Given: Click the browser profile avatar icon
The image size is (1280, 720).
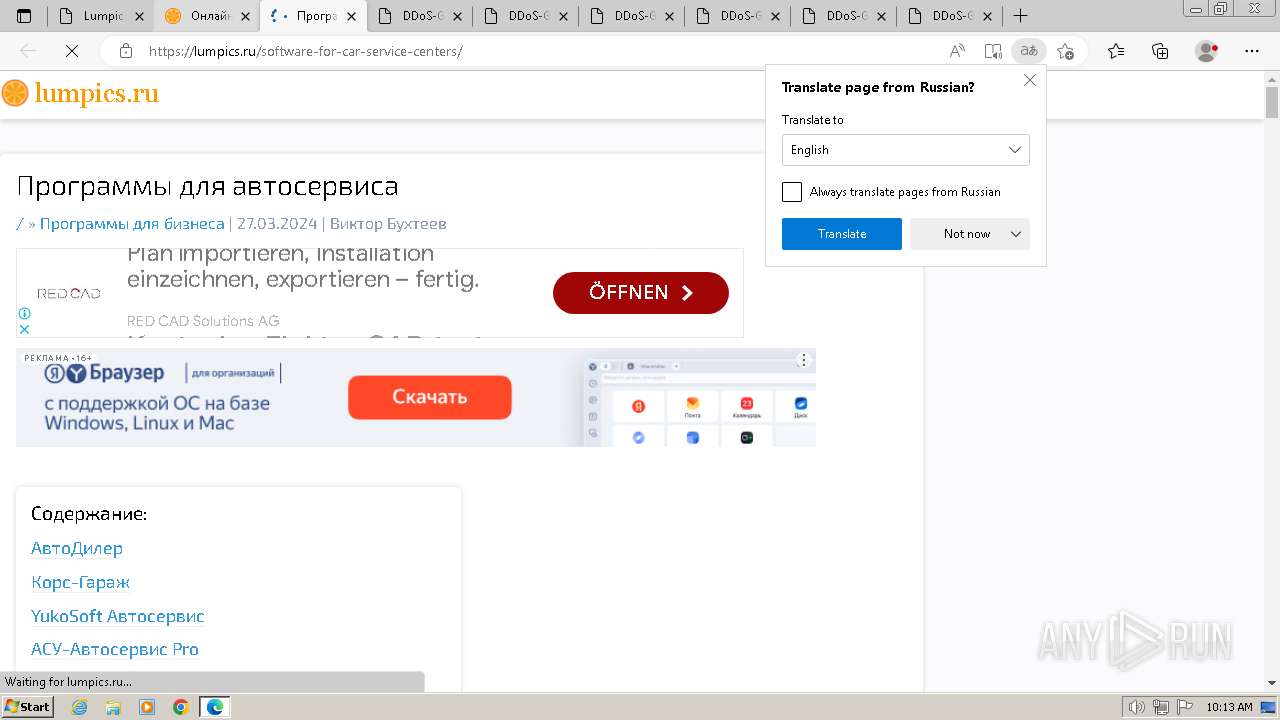Looking at the screenshot, I should click(x=1207, y=51).
